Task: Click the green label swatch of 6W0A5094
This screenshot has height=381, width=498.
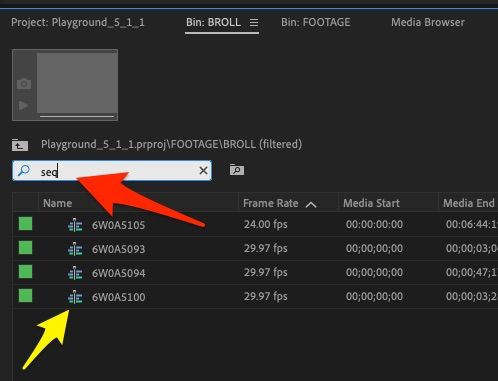Action: pos(25,272)
